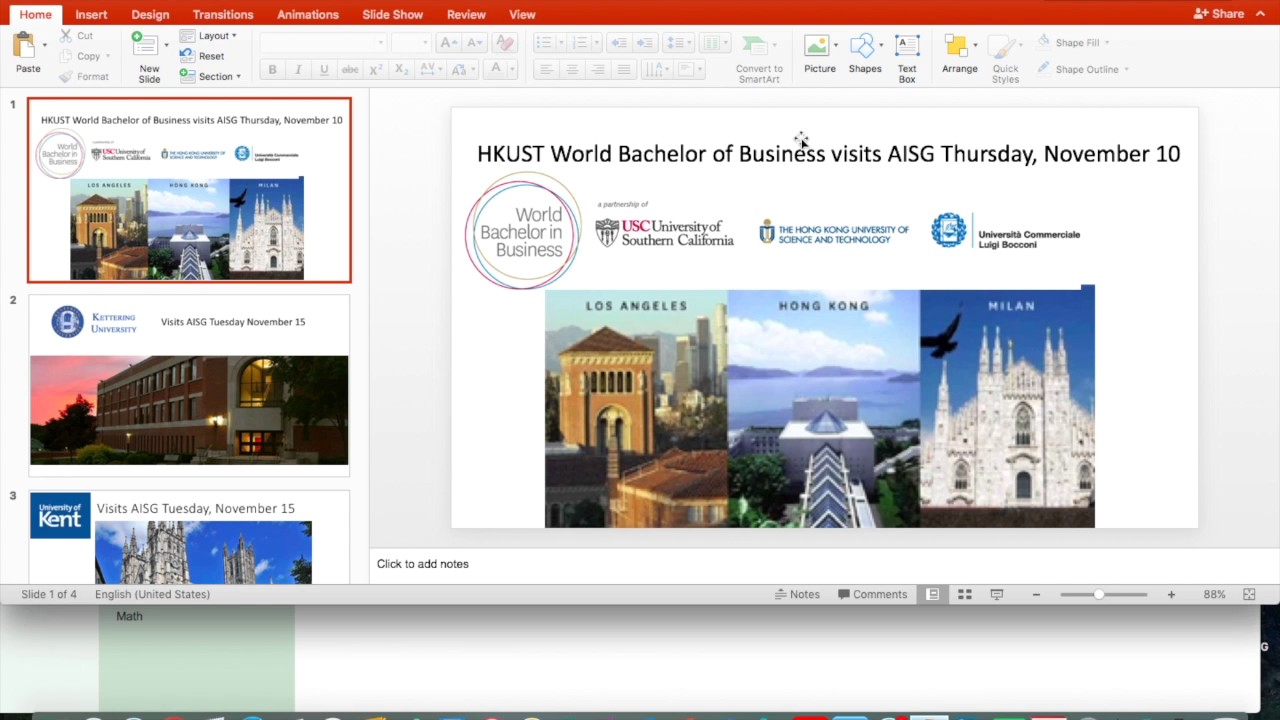Image resolution: width=1280 pixels, height=720 pixels.
Task: Click the Cut scissors icon
Action: (65, 36)
